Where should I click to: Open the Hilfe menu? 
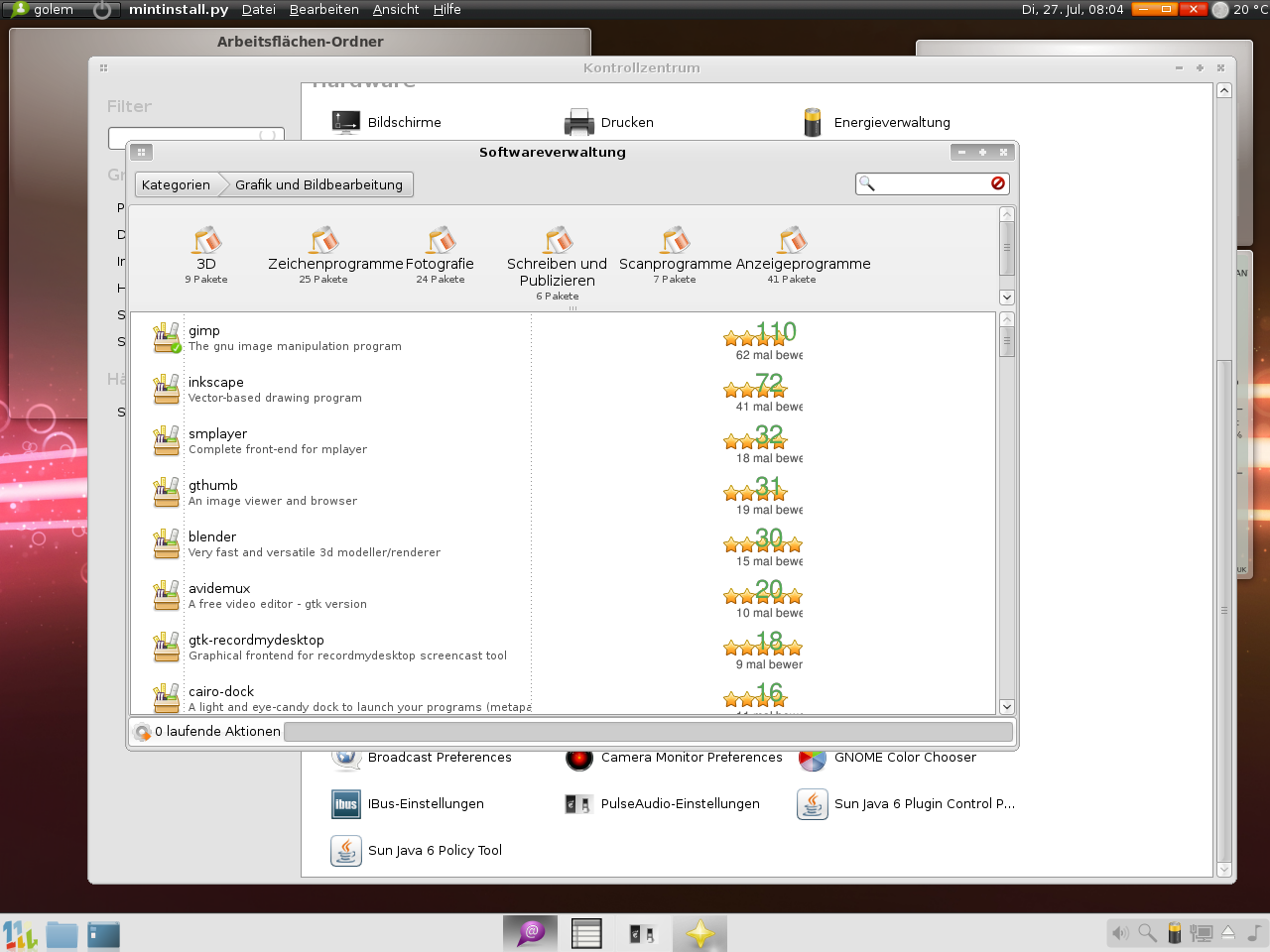coord(446,10)
